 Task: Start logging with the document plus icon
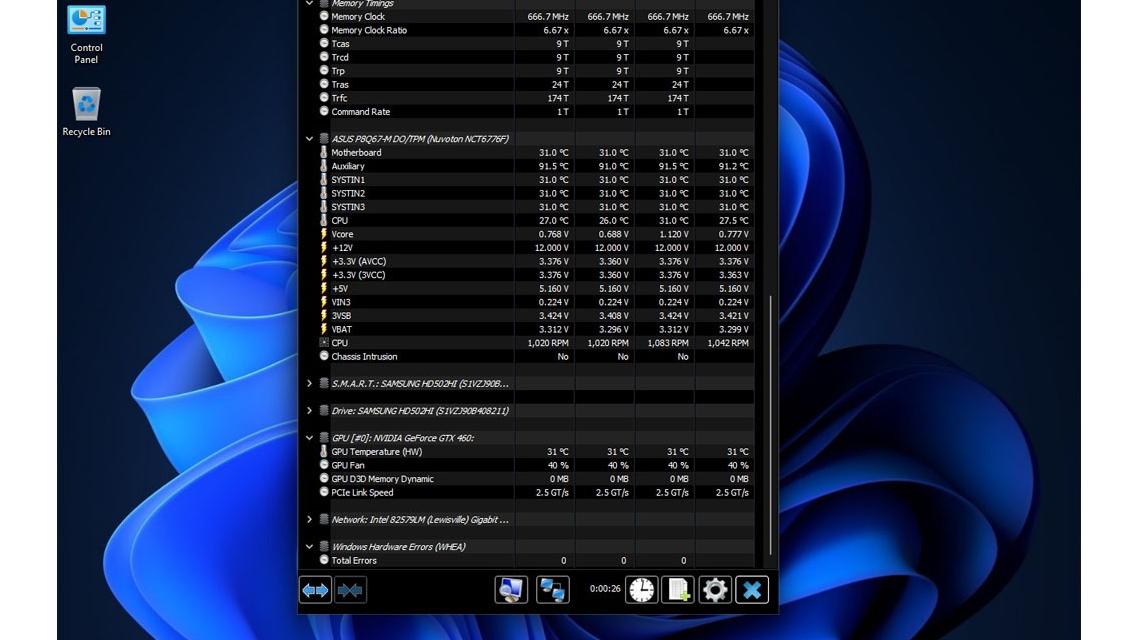[678, 590]
